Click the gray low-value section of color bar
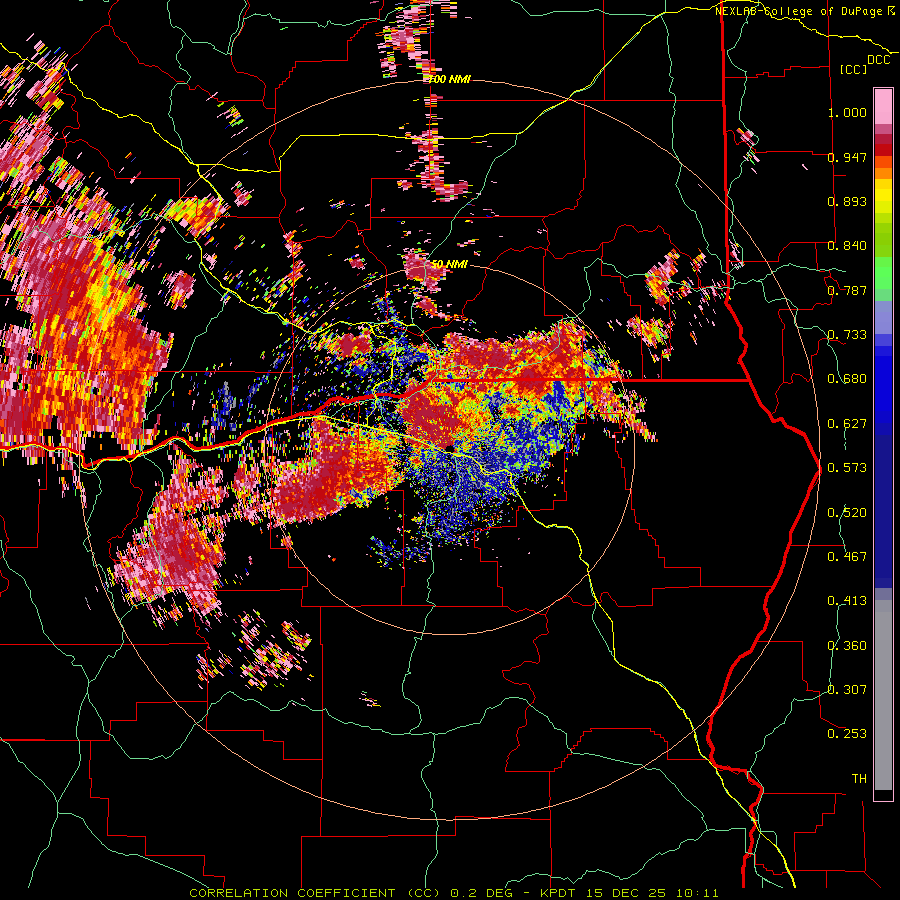 [883, 695]
